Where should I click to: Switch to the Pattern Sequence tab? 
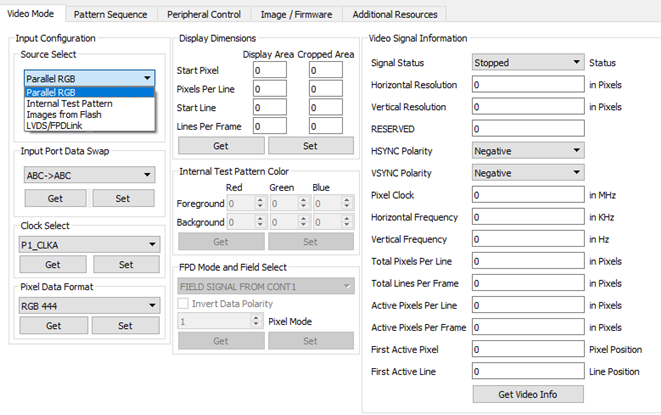110,14
